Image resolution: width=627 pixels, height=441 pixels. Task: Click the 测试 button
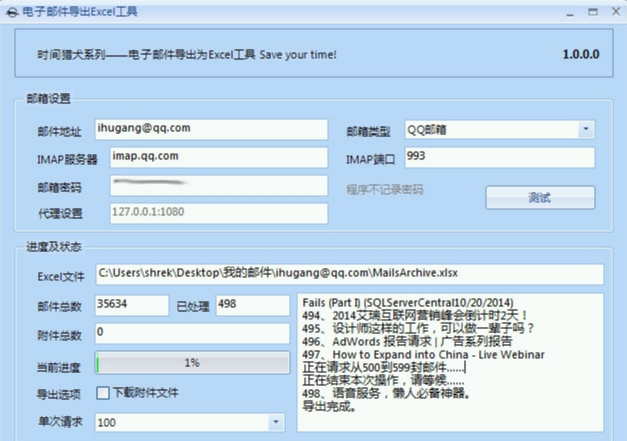(540, 197)
